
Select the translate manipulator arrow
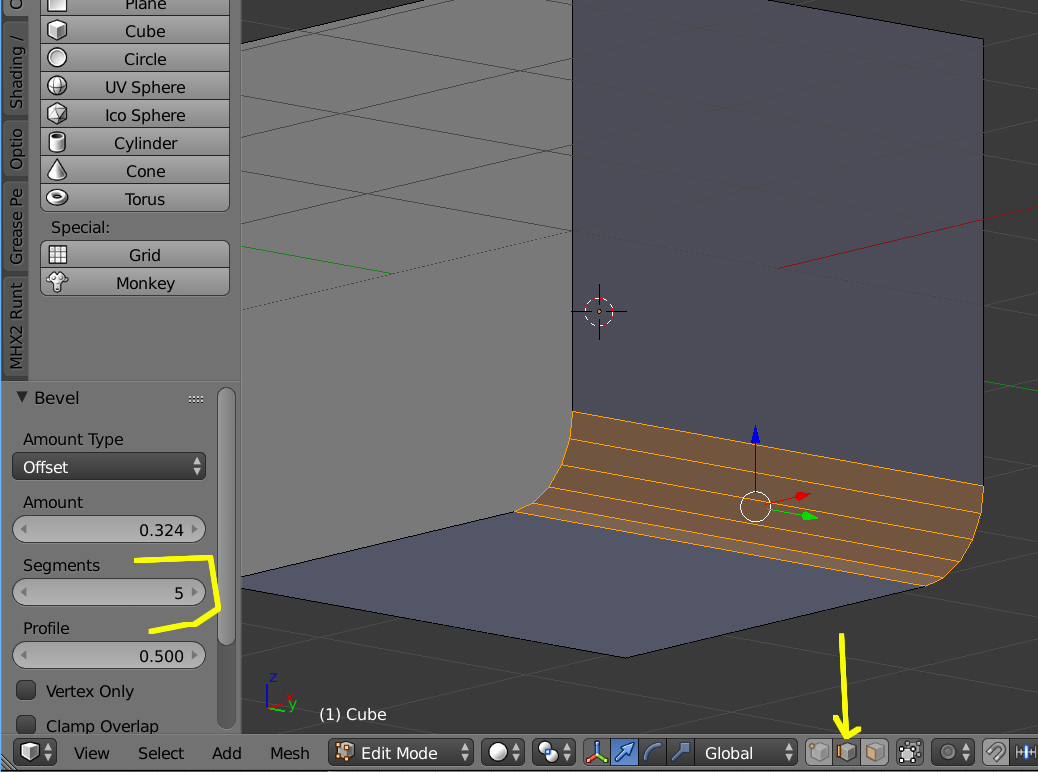click(x=624, y=752)
